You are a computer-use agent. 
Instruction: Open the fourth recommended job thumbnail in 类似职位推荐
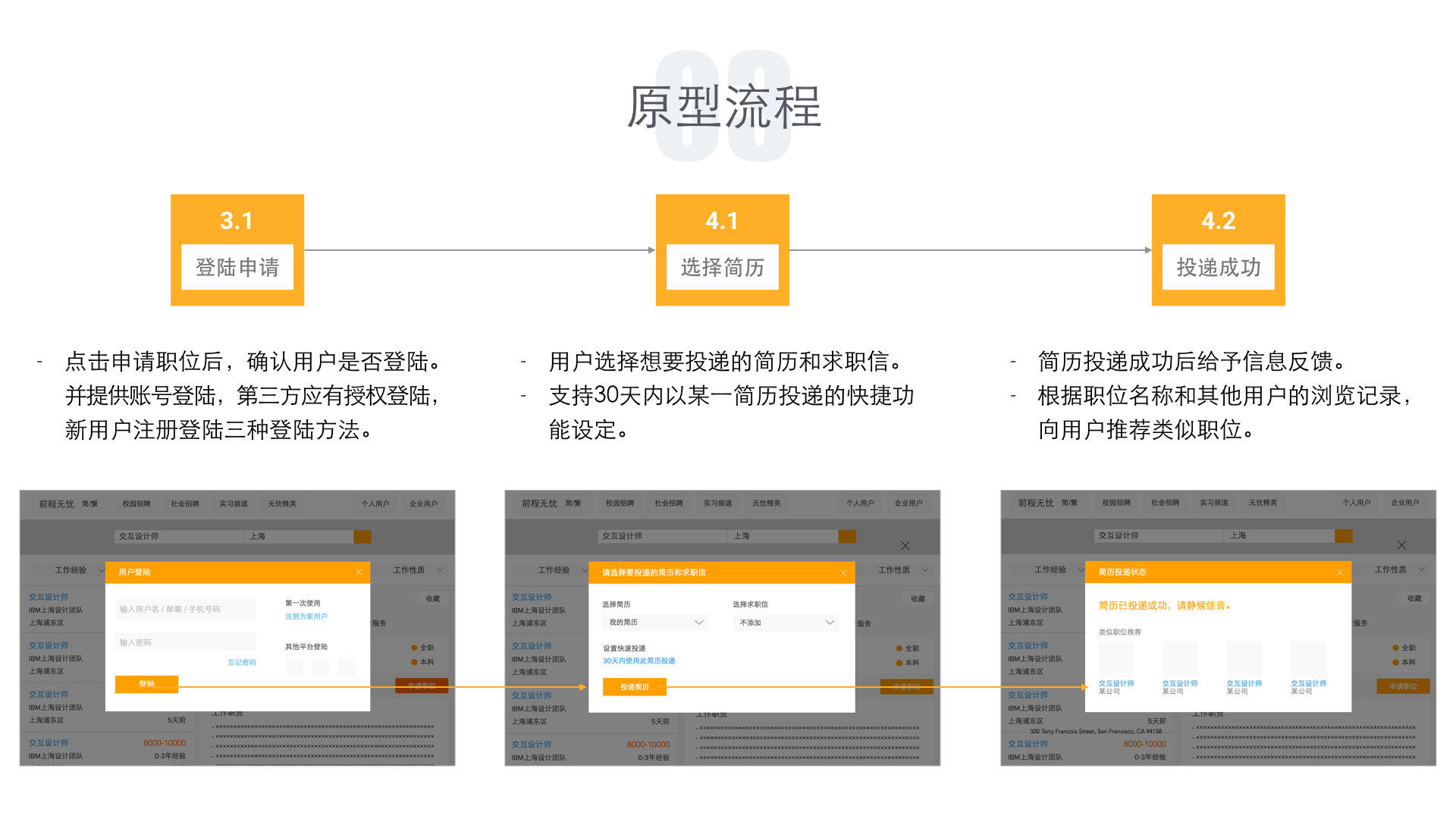pyautogui.click(x=1309, y=659)
